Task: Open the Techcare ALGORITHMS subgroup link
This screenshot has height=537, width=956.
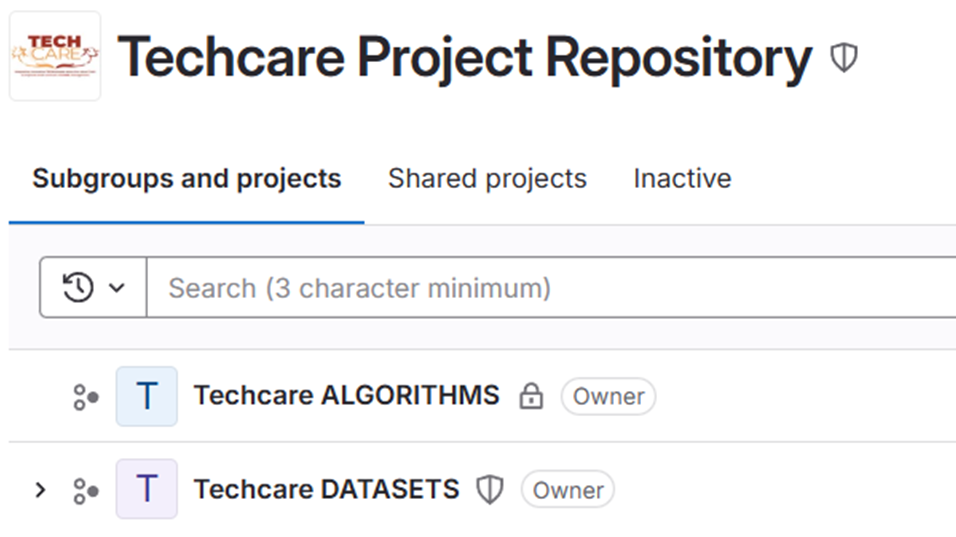Action: click(x=346, y=396)
